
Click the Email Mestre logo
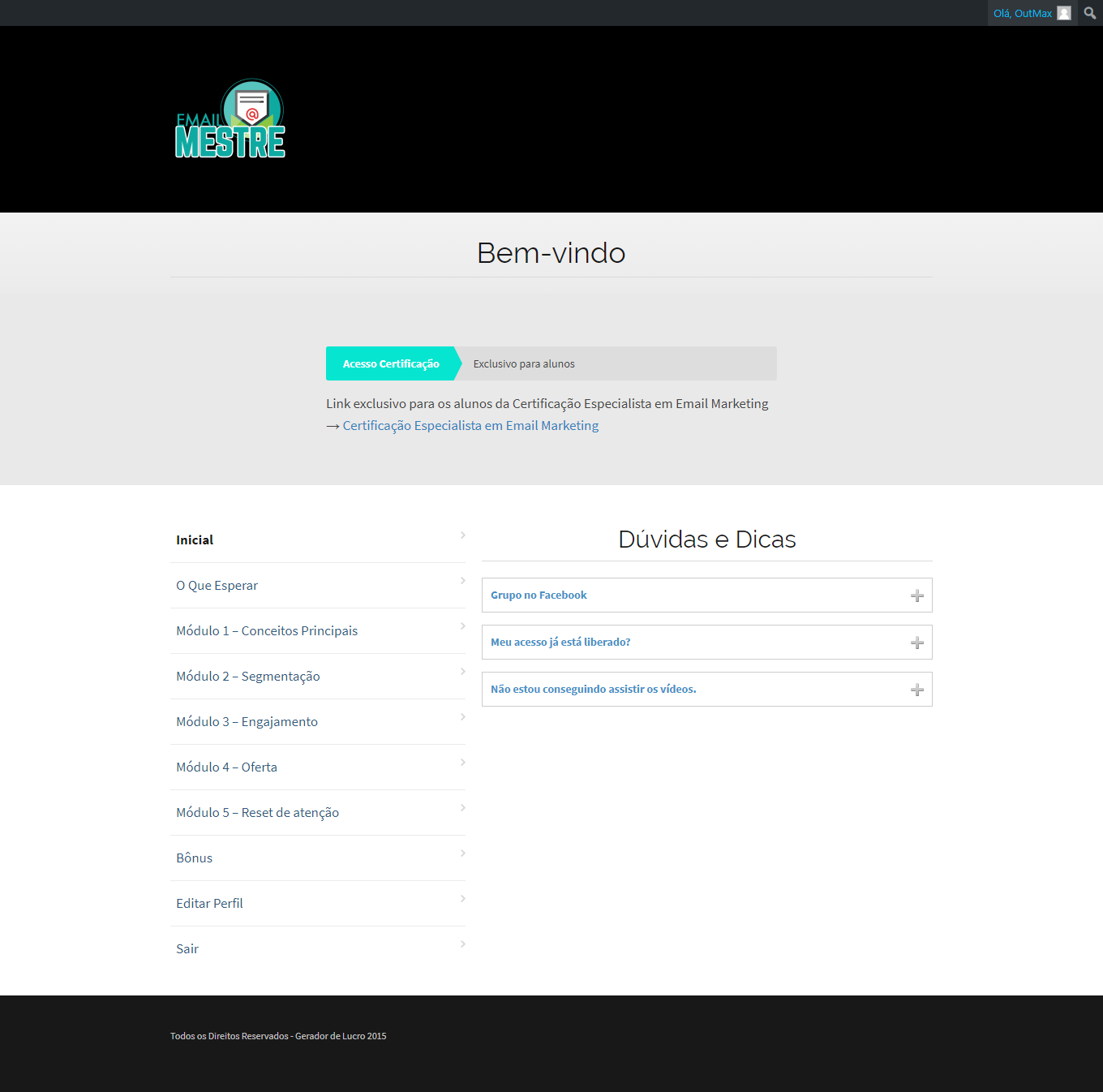coord(230,119)
